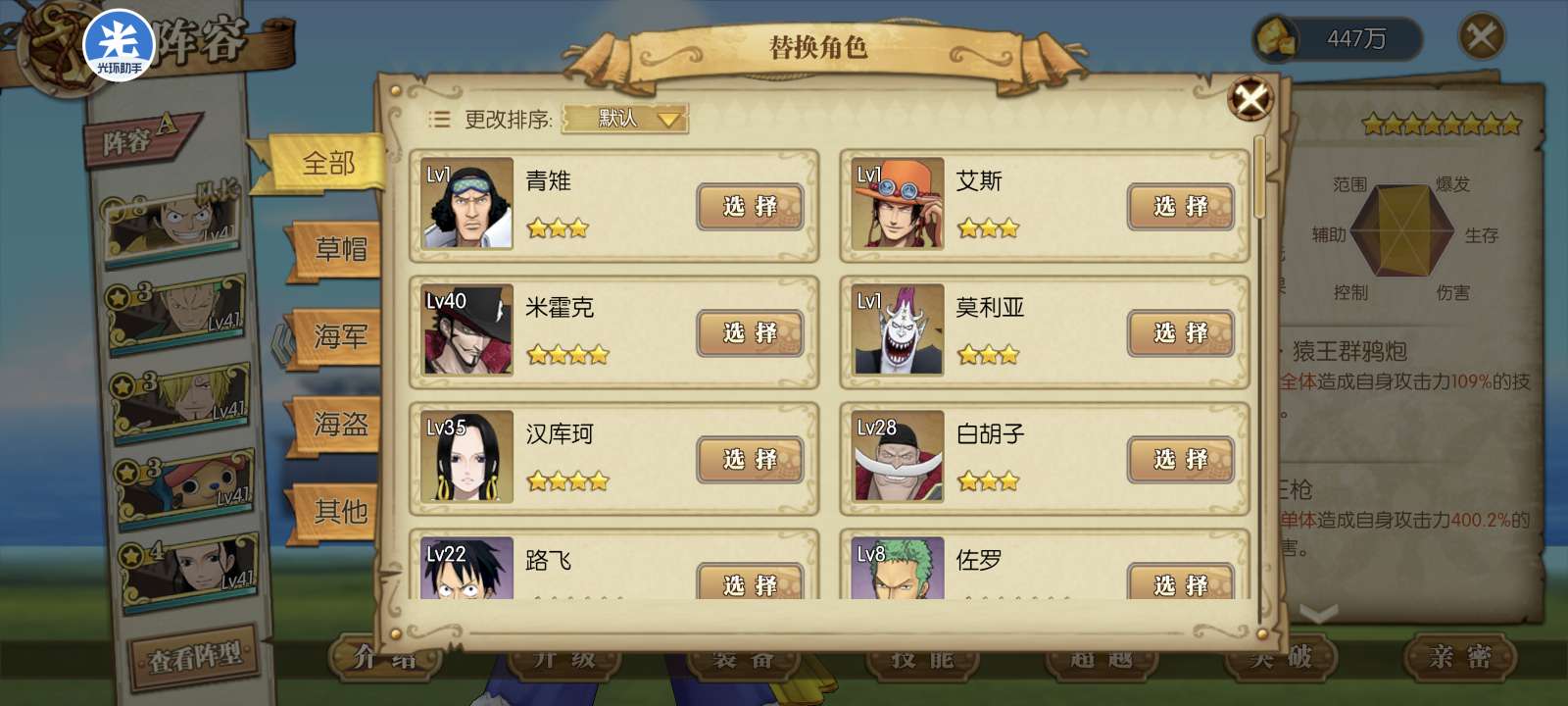Click 汉库珂 character portrait icon

466,456
